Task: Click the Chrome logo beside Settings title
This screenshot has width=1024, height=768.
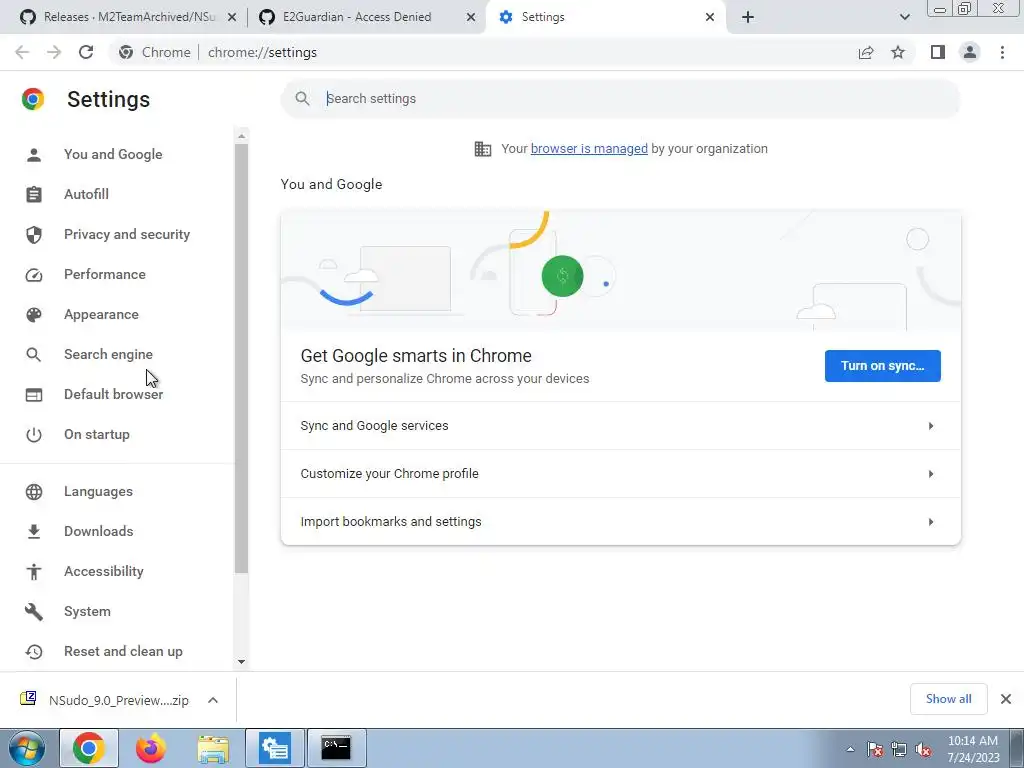Action: pos(33,99)
